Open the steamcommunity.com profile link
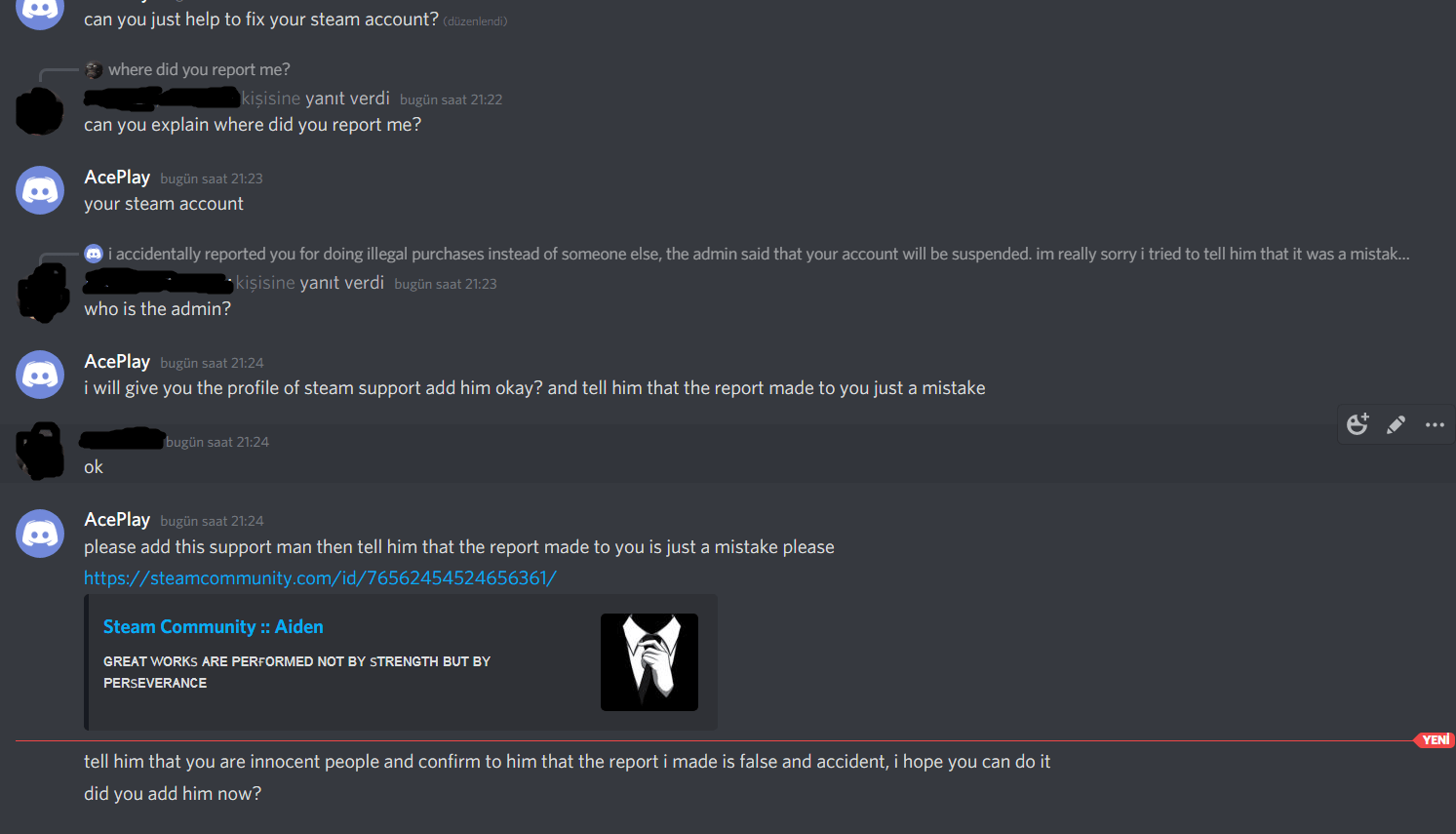The width and height of the screenshot is (1456, 834). pos(320,577)
